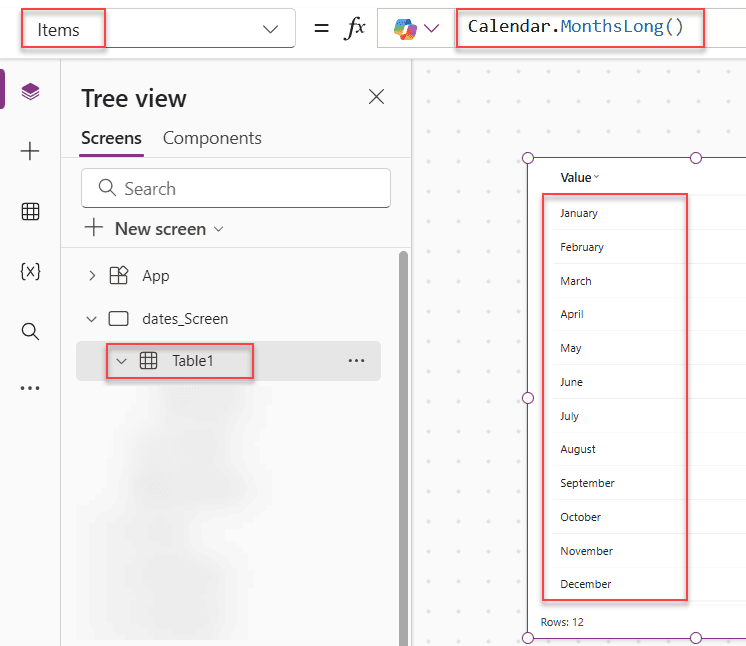Collapse the Table1 node chevron
The image size is (746, 646).
(121, 361)
